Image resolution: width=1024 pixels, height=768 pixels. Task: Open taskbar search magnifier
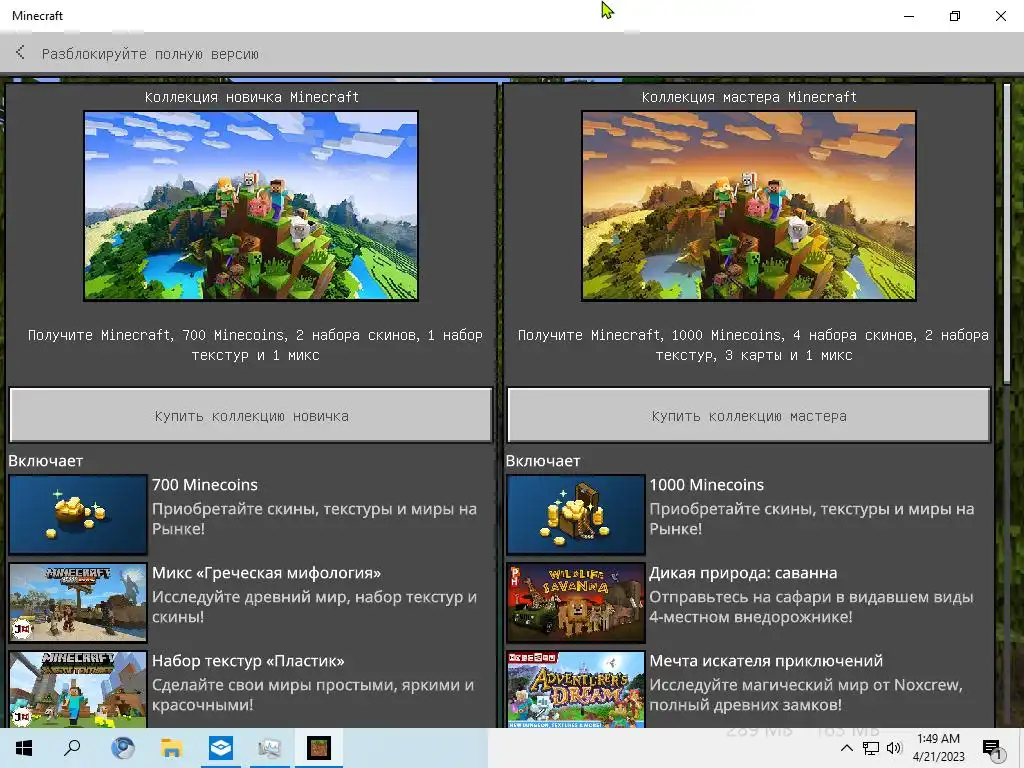pos(72,748)
